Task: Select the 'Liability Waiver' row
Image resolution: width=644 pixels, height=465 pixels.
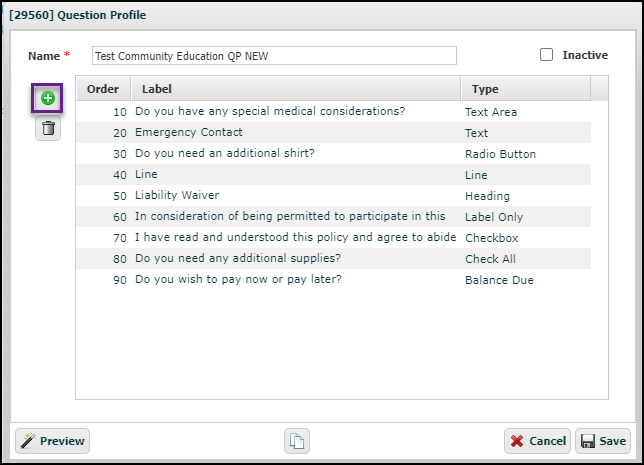Action: pyautogui.click(x=334, y=196)
